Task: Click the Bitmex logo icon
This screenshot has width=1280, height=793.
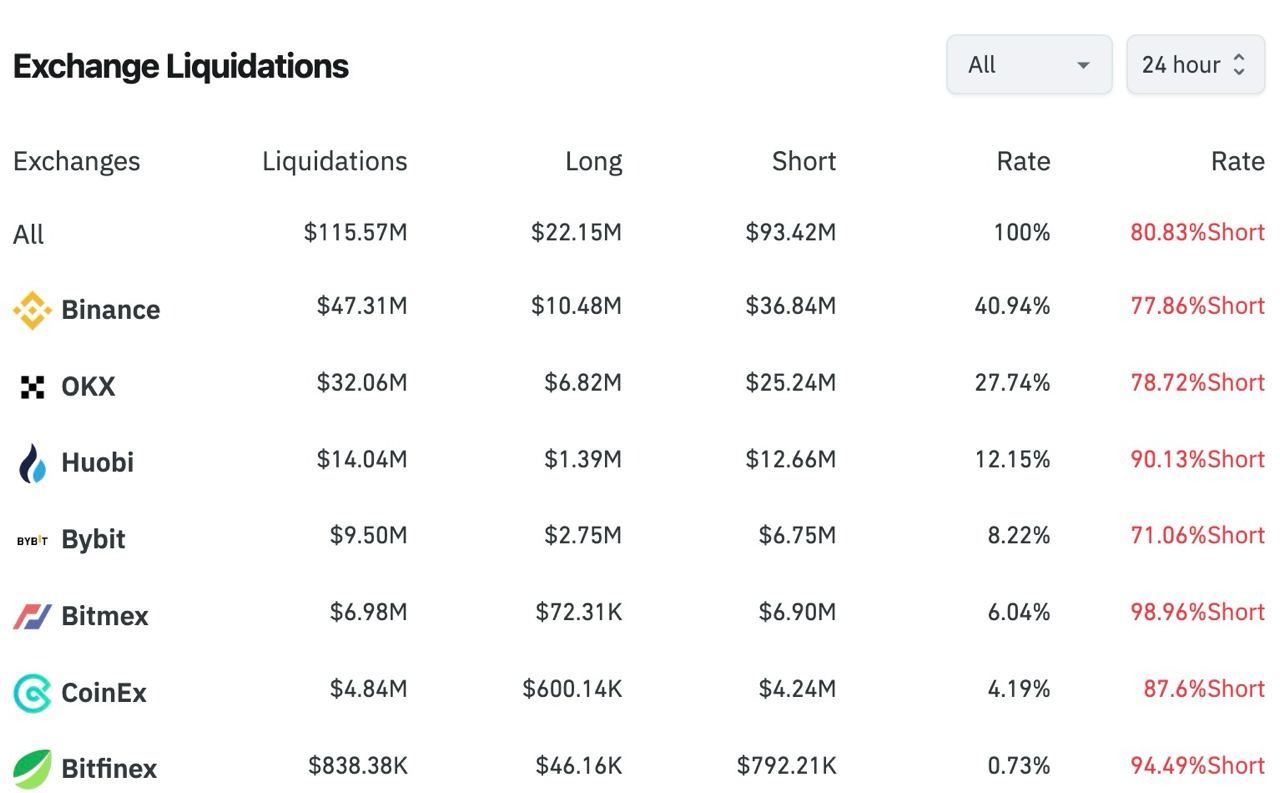Action: 32,616
